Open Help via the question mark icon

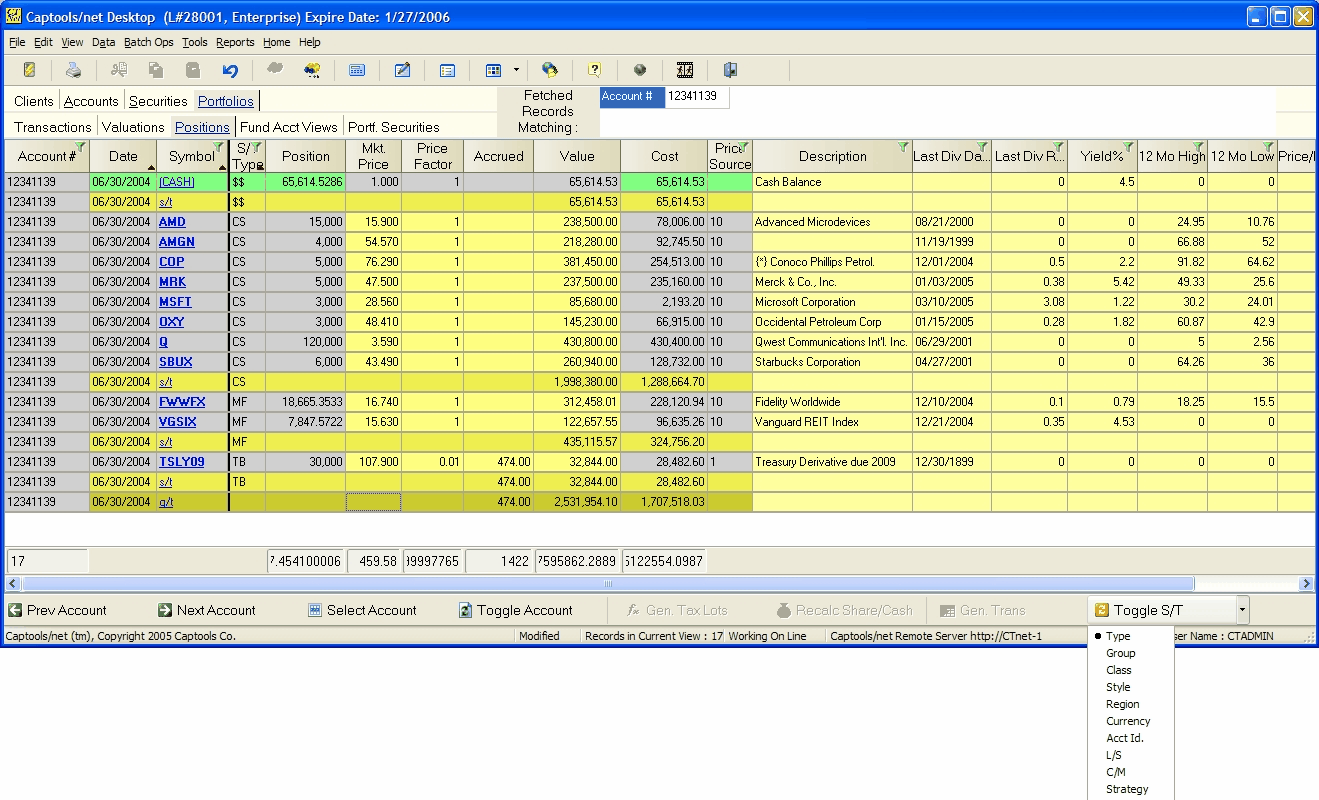click(x=594, y=70)
